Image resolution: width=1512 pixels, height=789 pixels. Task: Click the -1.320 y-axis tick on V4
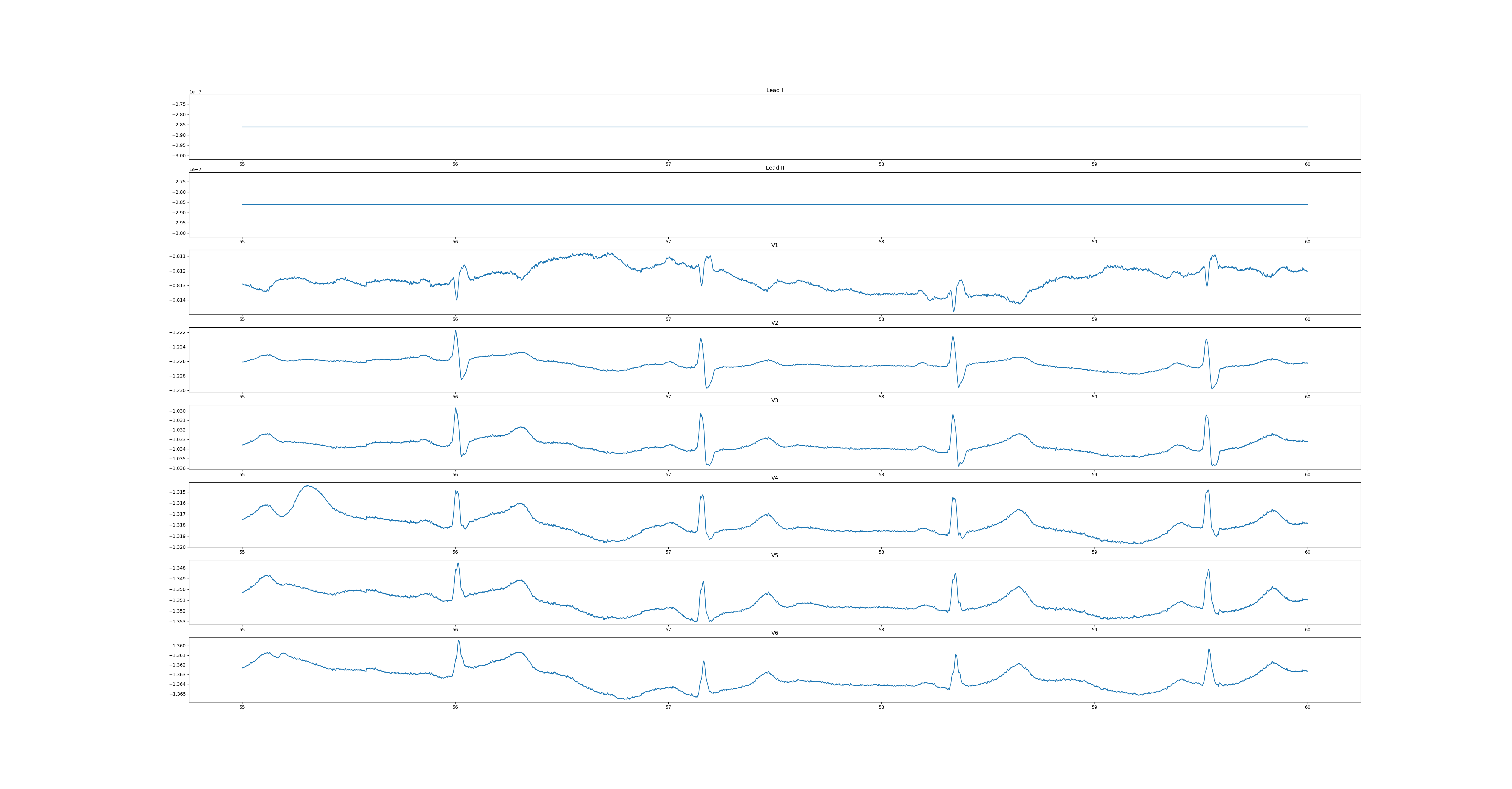(x=177, y=547)
